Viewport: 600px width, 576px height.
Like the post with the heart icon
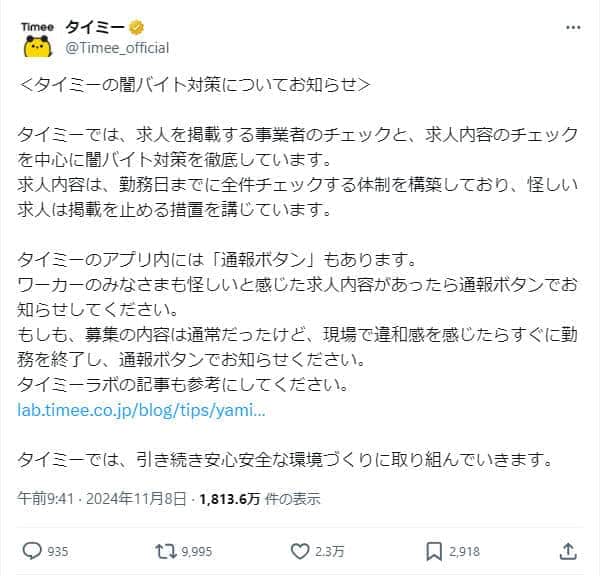299,550
